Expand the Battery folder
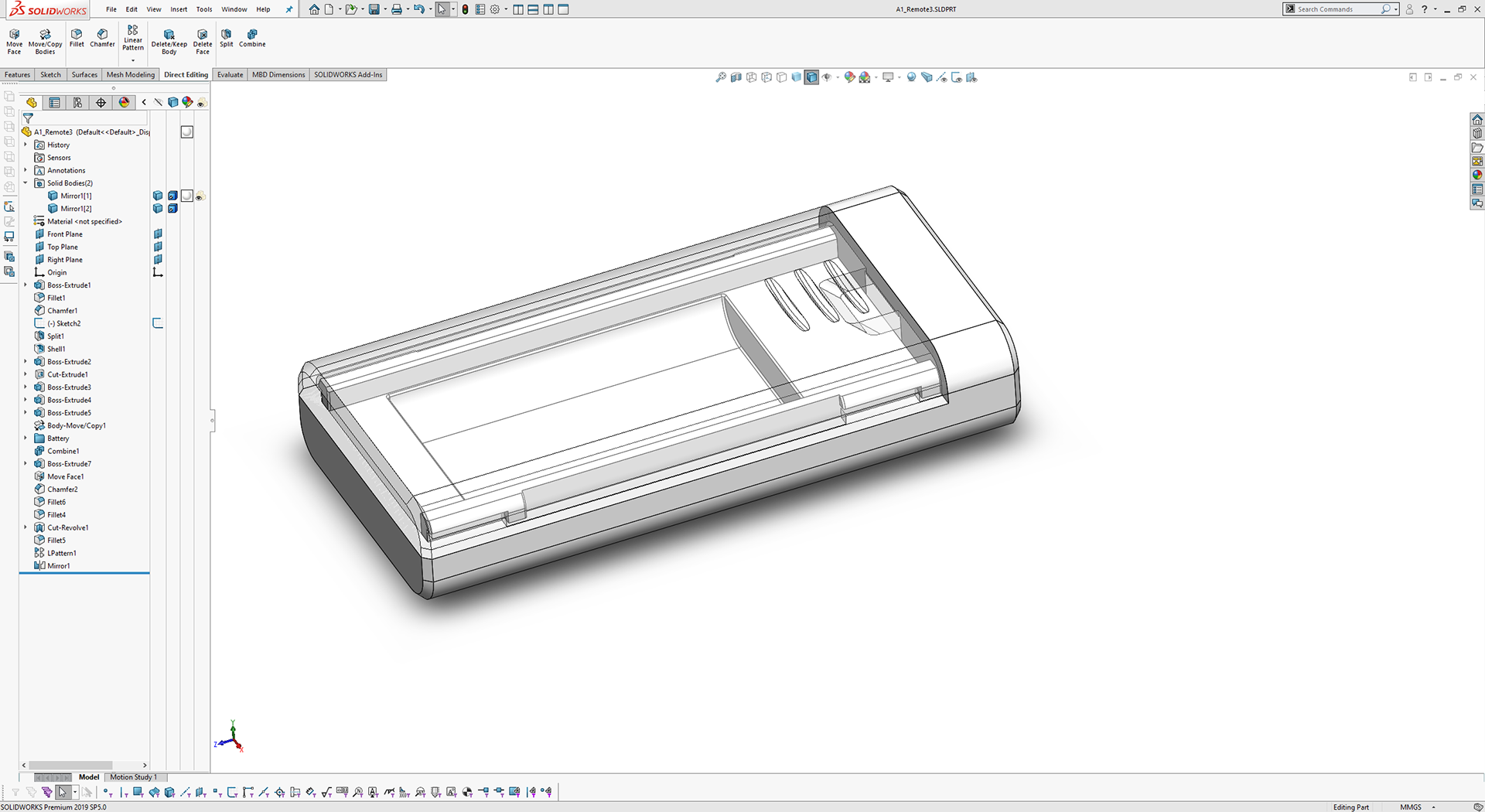 pyautogui.click(x=26, y=438)
